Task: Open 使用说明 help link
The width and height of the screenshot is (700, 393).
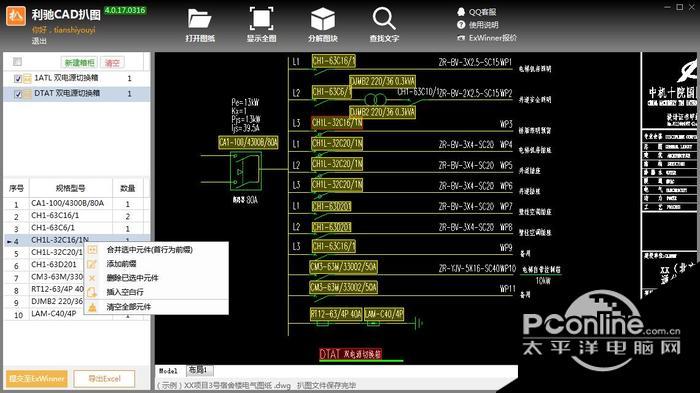Action: [x=477, y=25]
